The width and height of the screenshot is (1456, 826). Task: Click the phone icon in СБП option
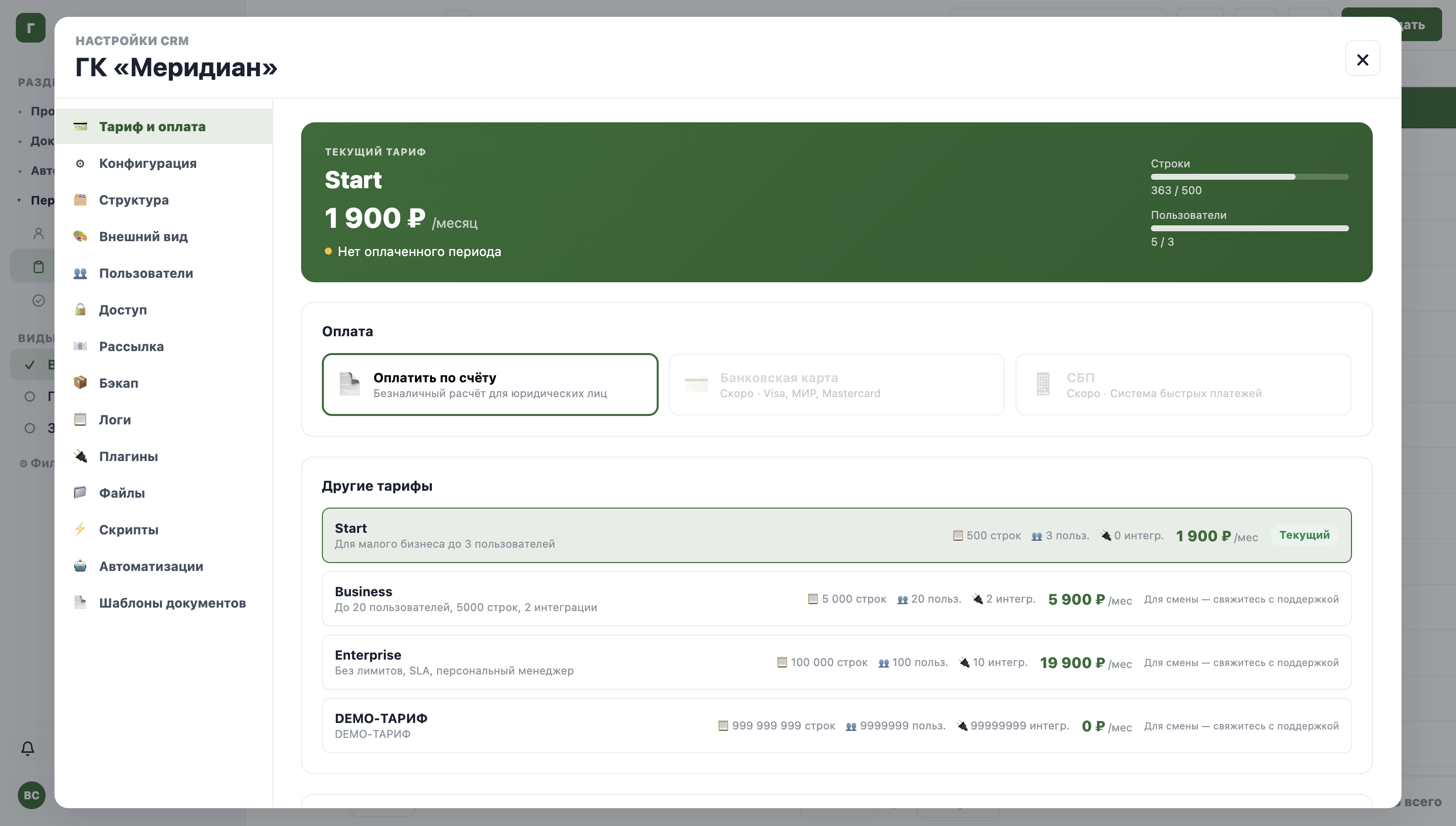pos(1042,384)
